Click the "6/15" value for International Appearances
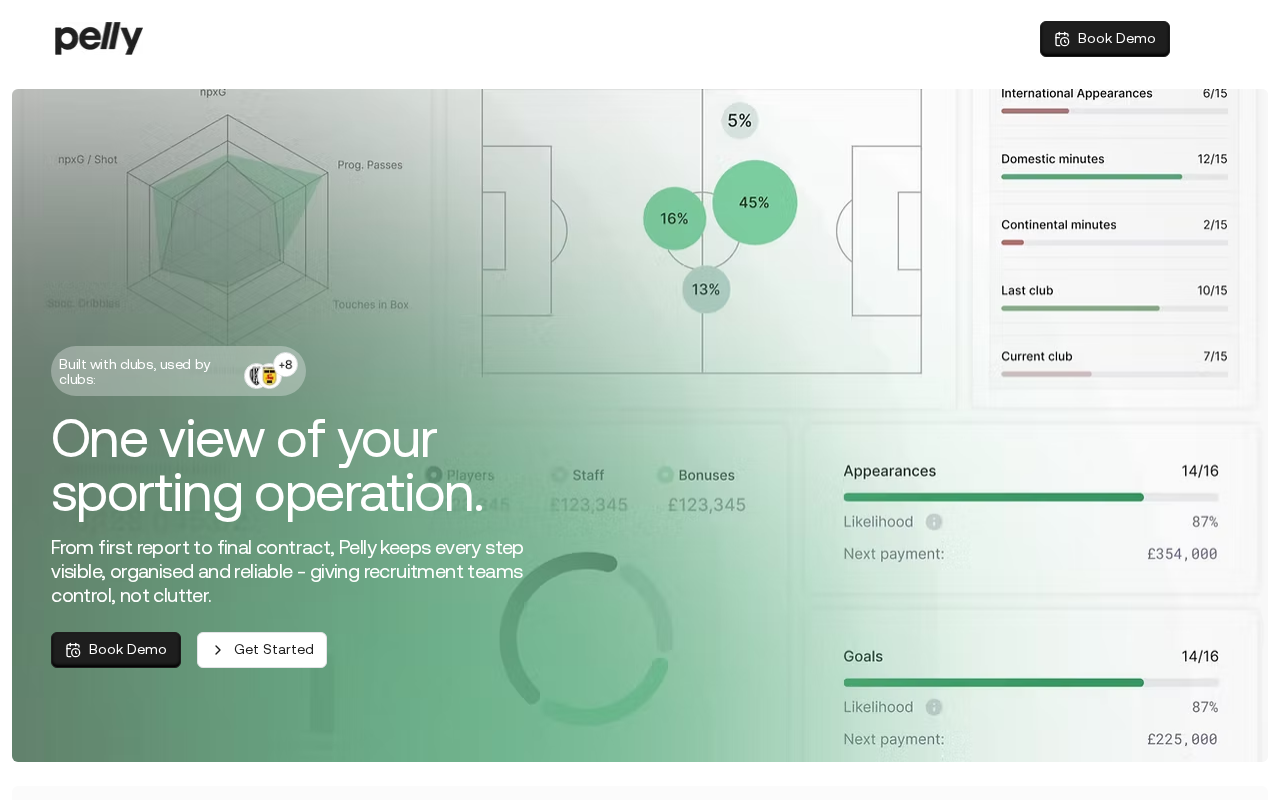Screen dimensions: 1280x800 (1215, 93)
